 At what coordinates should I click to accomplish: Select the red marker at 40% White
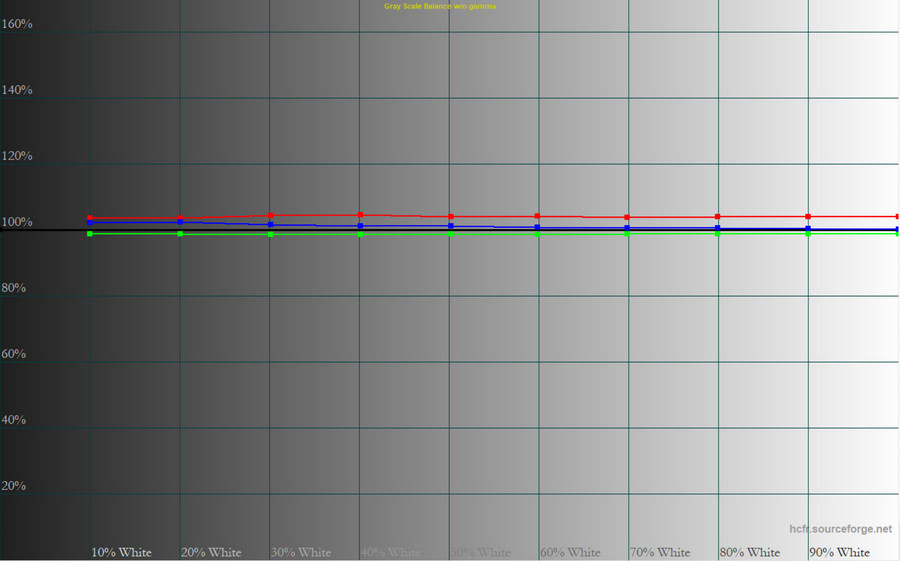360,215
